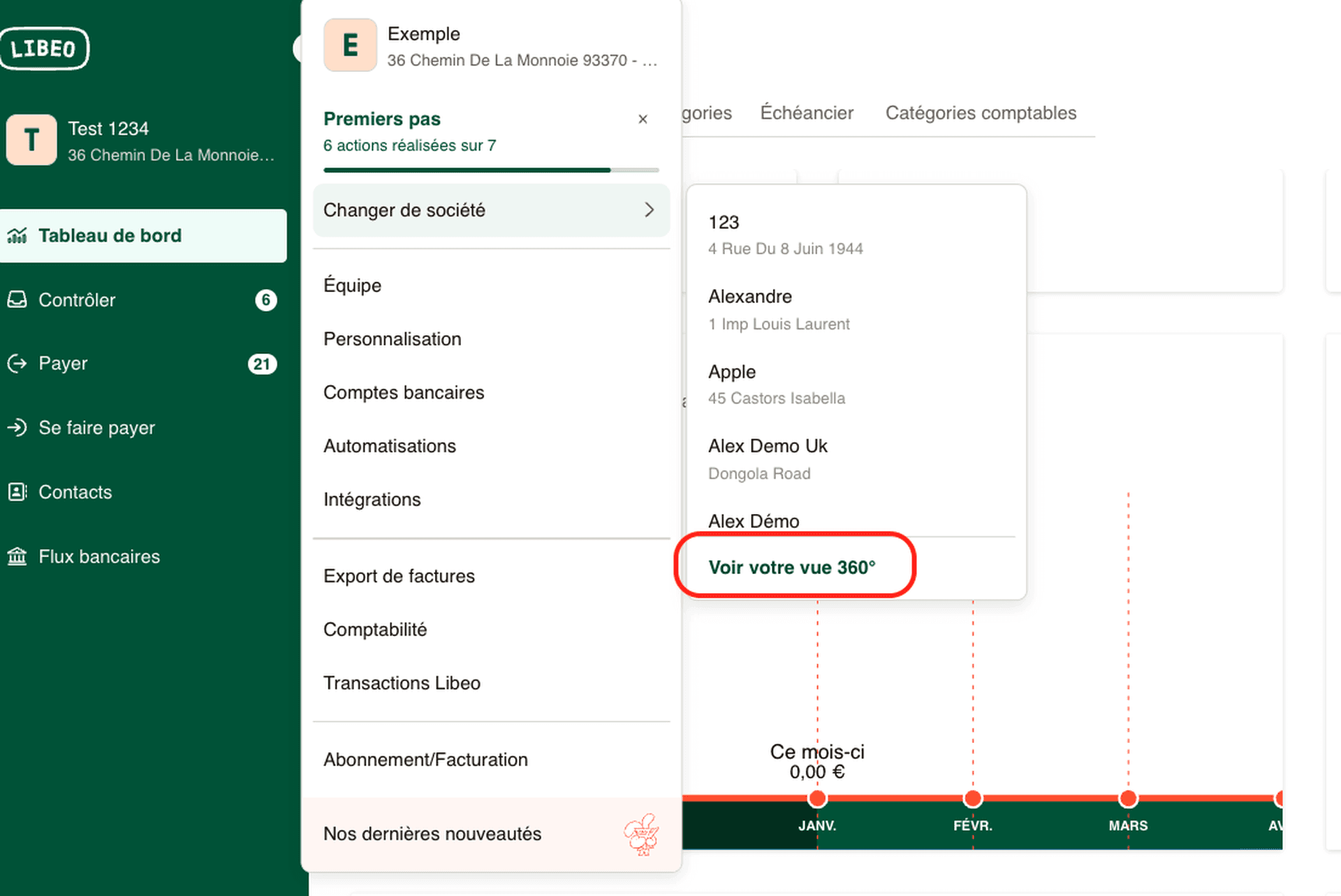1341x896 pixels.
Task: Open the Équipe settings entry
Action: point(352,285)
